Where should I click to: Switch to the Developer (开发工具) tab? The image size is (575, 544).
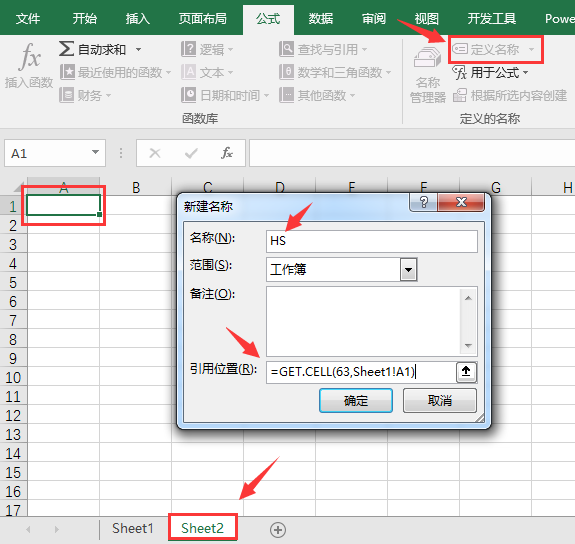pyautogui.click(x=491, y=18)
